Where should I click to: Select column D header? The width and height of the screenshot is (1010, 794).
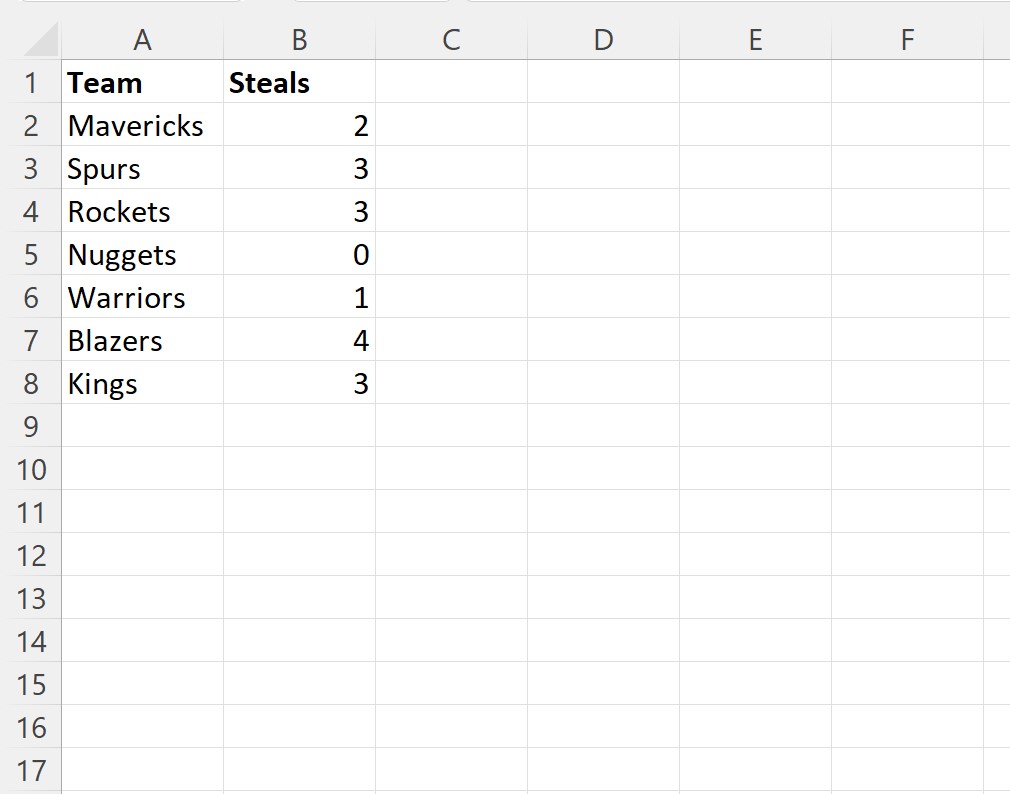(x=604, y=40)
